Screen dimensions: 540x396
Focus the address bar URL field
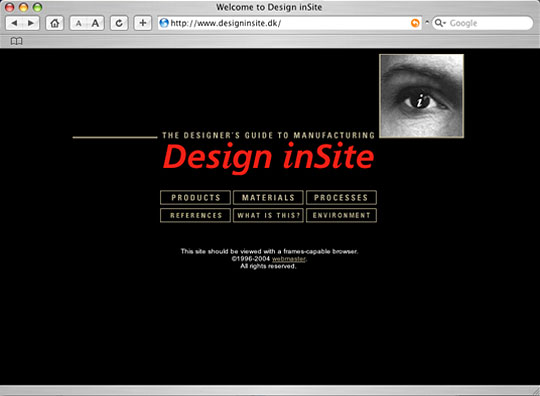click(290, 23)
